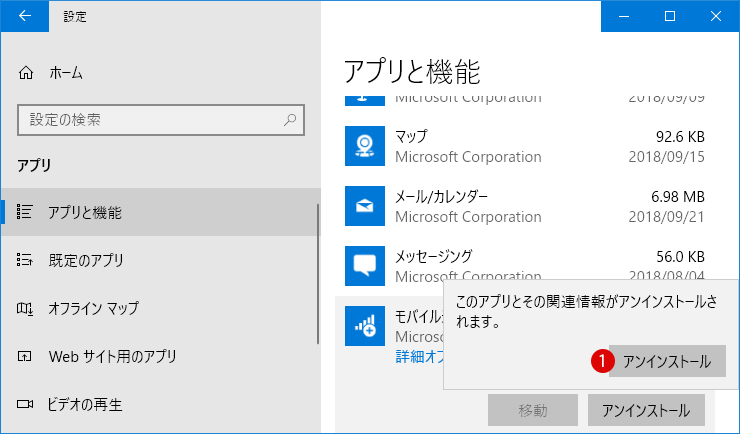The height and width of the screenshot is (434, 740).
Task: Select the マップ app name
Action: pos(411,136)
